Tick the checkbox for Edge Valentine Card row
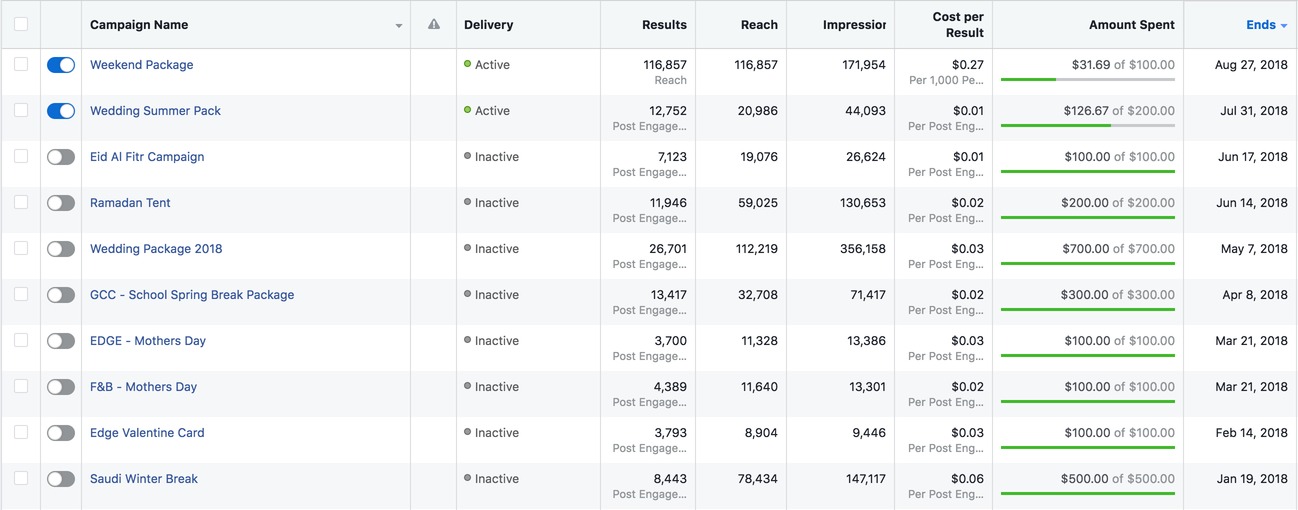This screenshot has height=510, width=1298. point(21,432)
